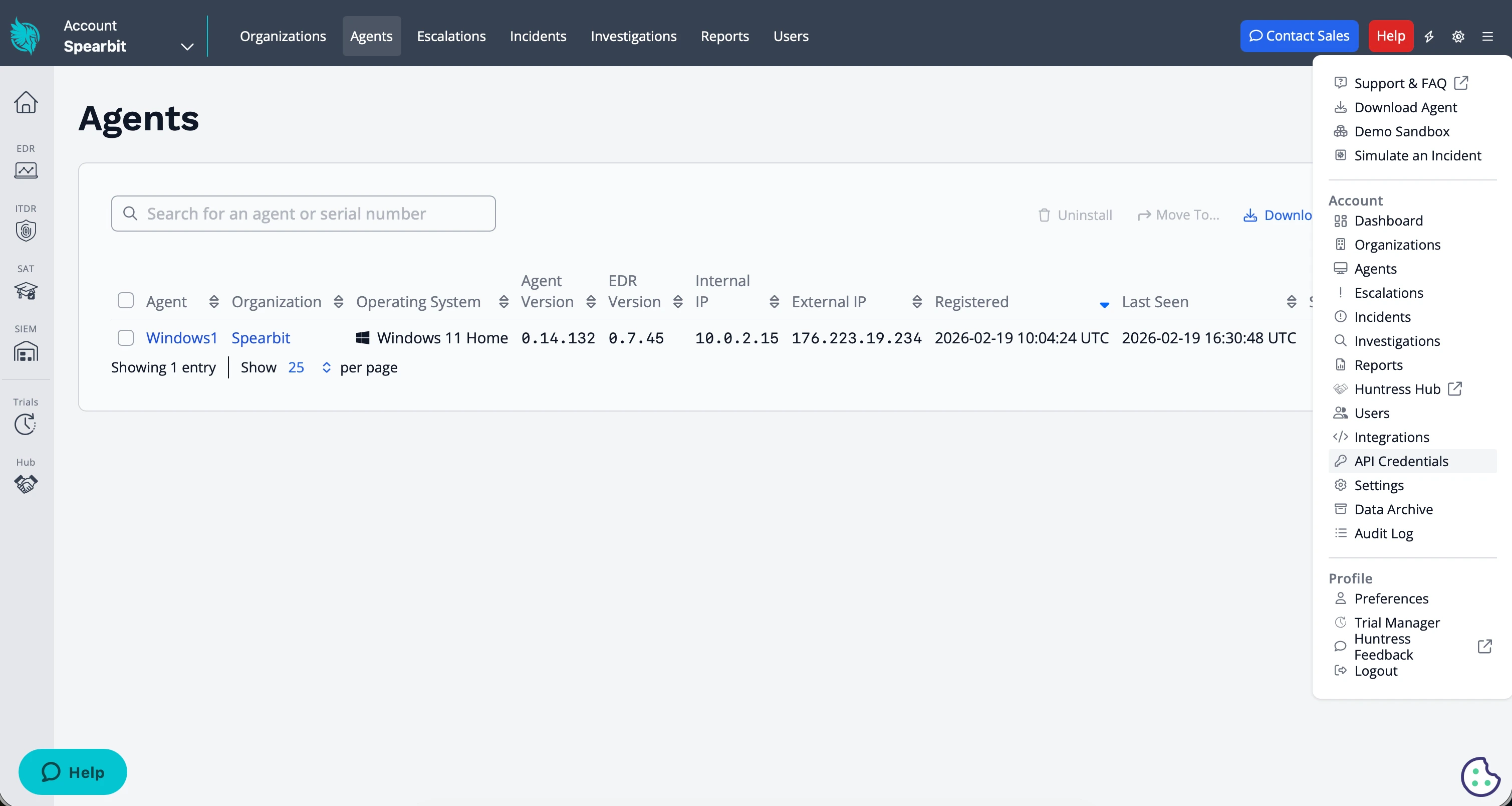
Task: Click the gear icon in top bar
Action: (1458, 37)
